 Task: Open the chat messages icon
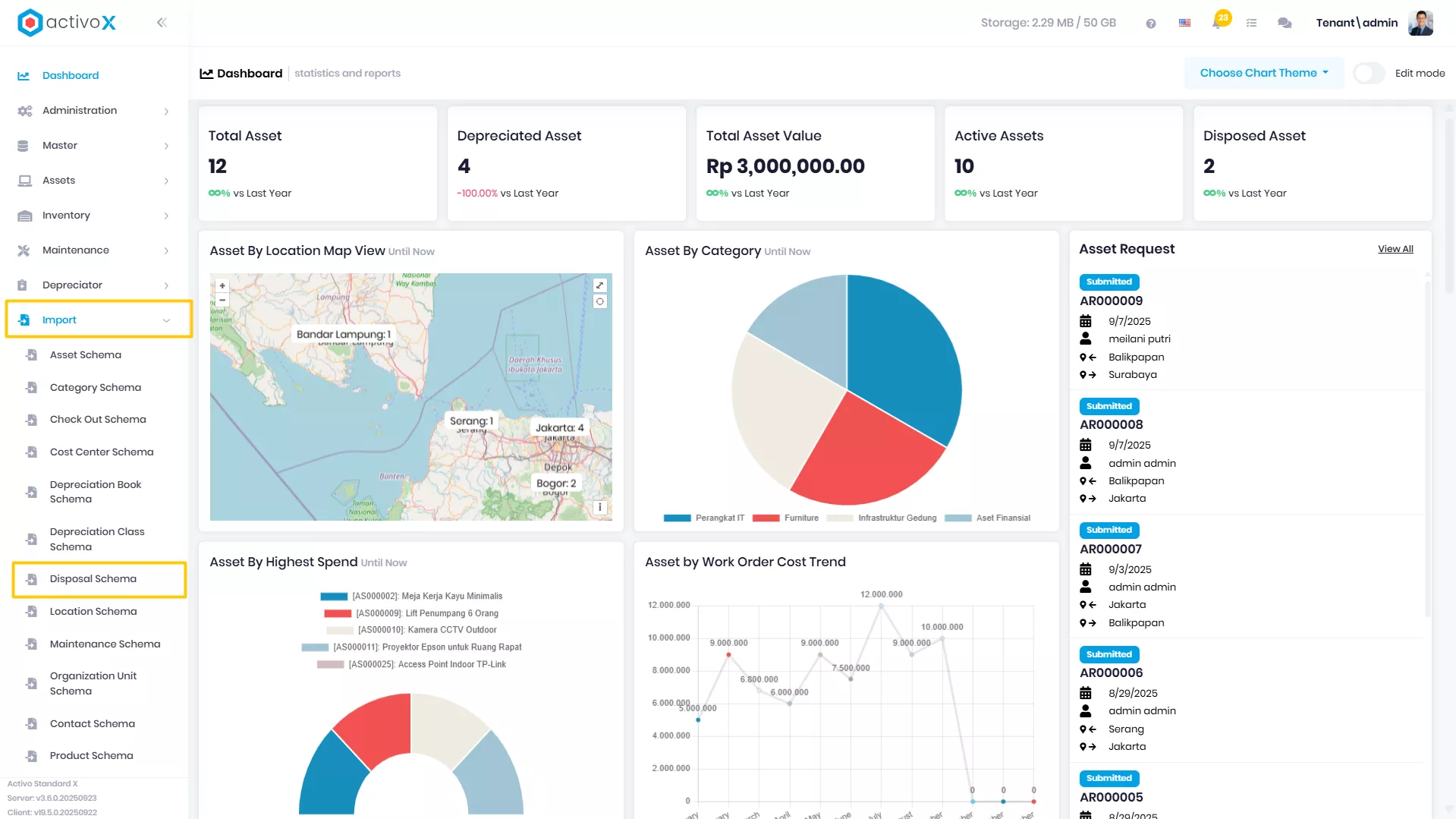1285,24
